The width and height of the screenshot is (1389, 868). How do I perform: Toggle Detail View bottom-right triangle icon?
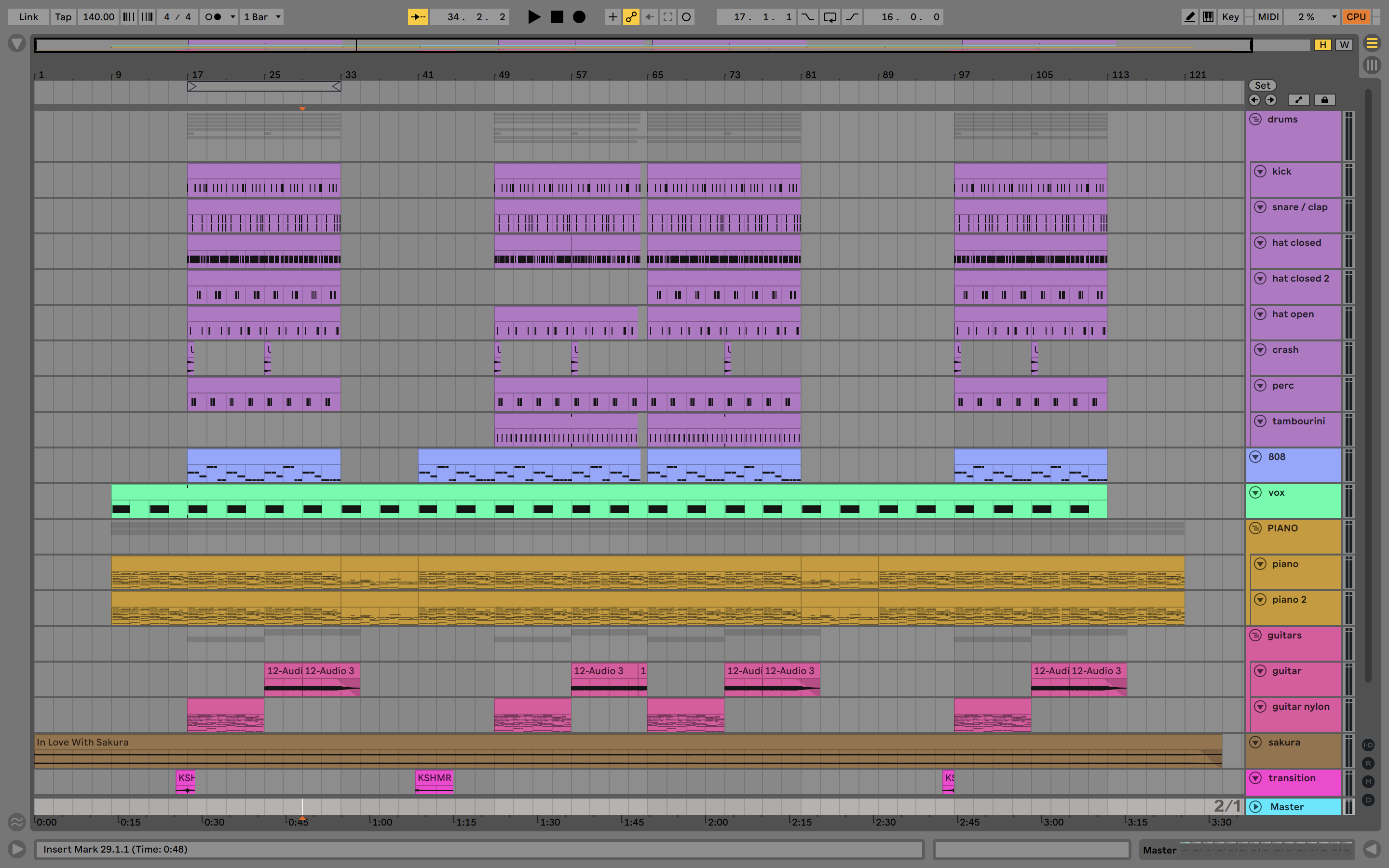click(x=1372, y=849)
